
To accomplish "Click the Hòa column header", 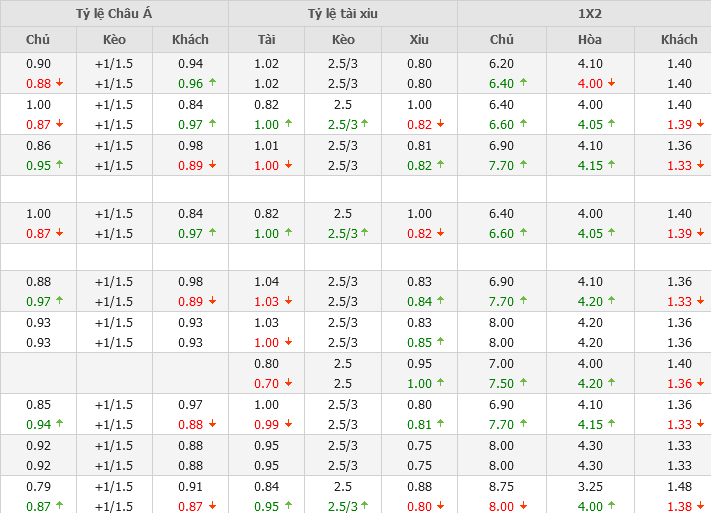I will [x=590, y=40].
